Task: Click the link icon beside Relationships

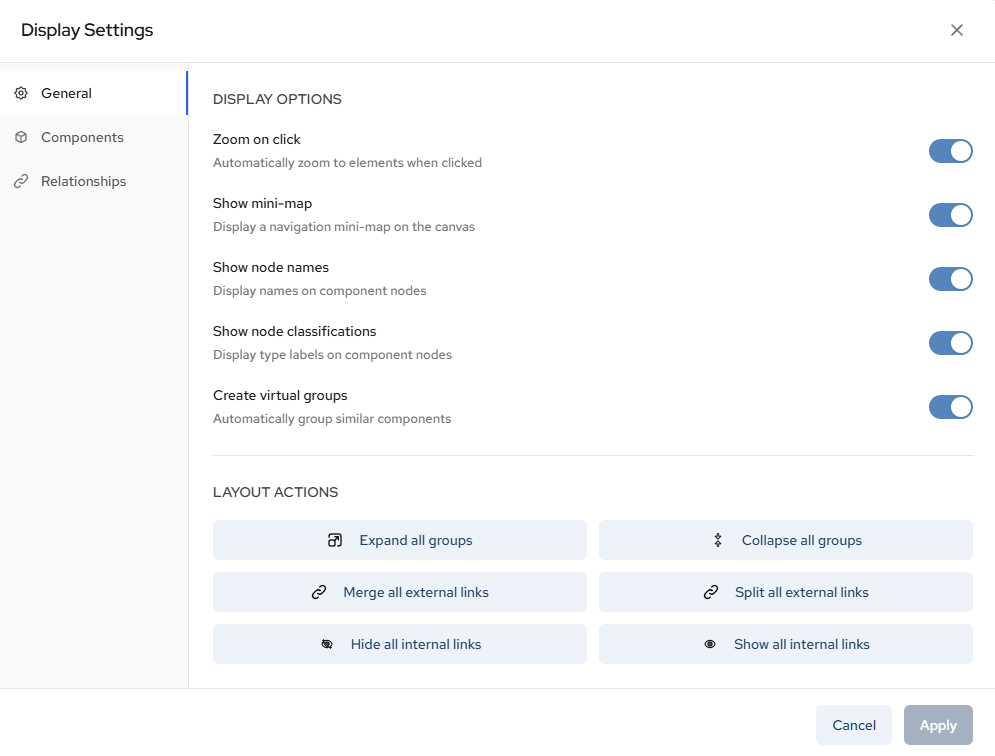Action: pyautogui.click(x=21, y=181)
